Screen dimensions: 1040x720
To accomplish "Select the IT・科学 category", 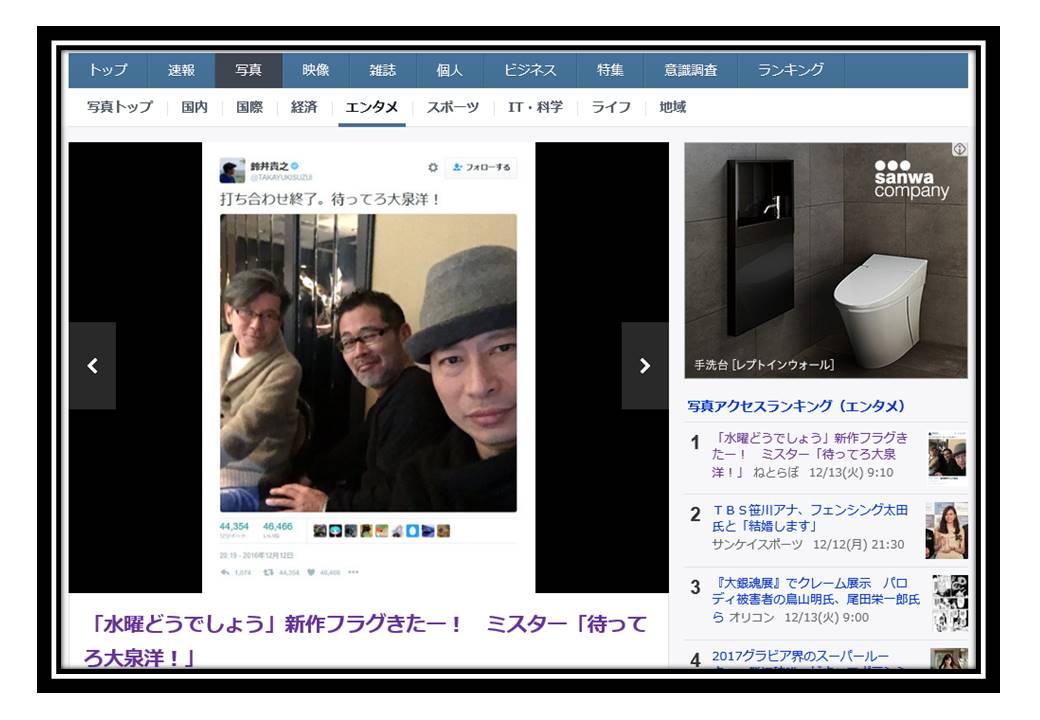I will tap(535, 108).
